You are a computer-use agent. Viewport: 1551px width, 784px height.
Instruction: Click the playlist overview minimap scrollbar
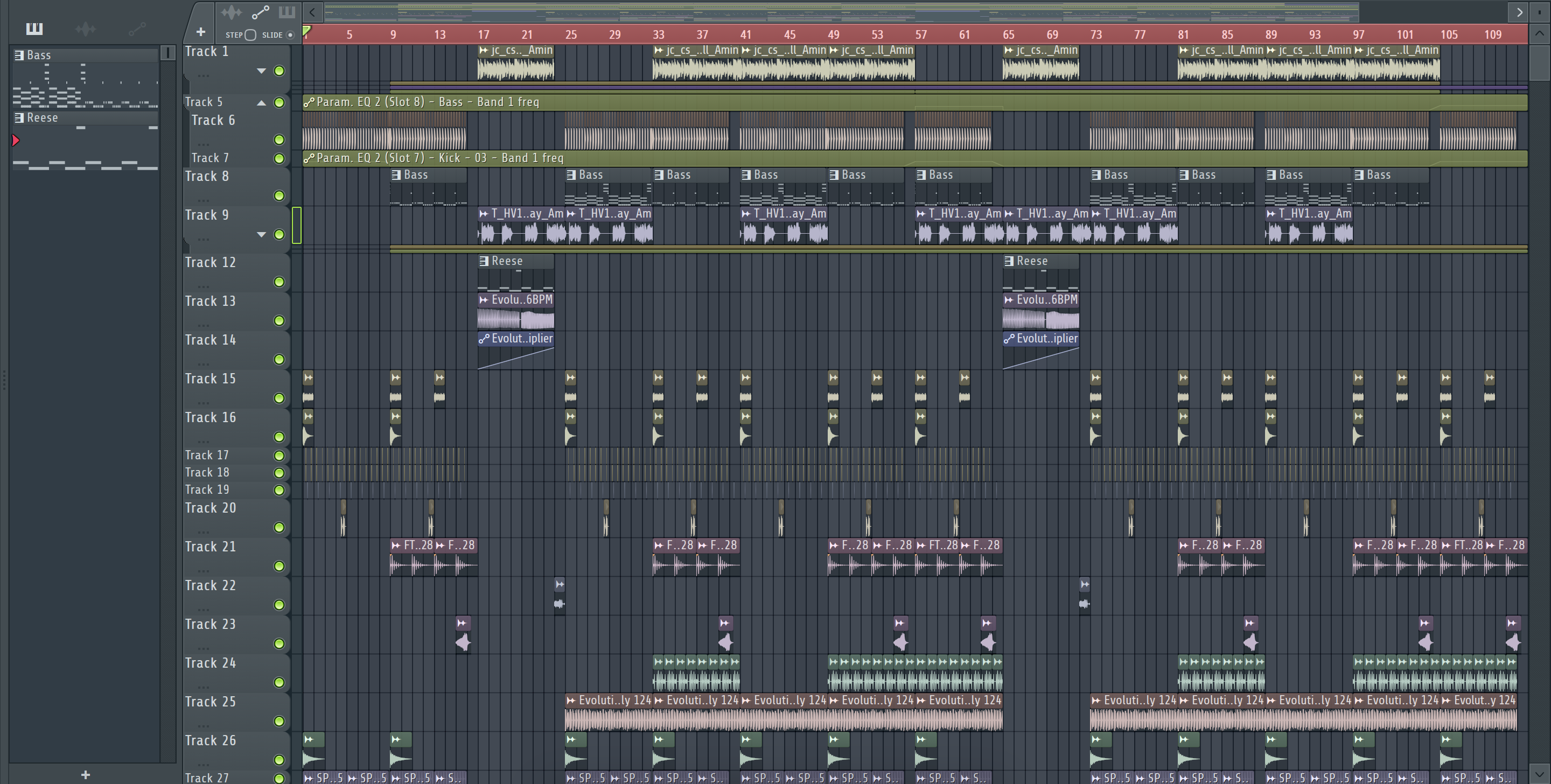point(841,11)
